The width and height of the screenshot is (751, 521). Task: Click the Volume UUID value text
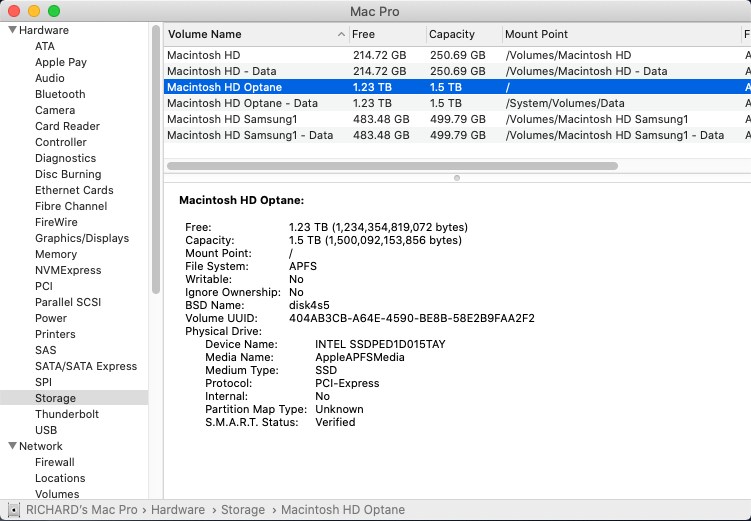[x=411, y=318]
